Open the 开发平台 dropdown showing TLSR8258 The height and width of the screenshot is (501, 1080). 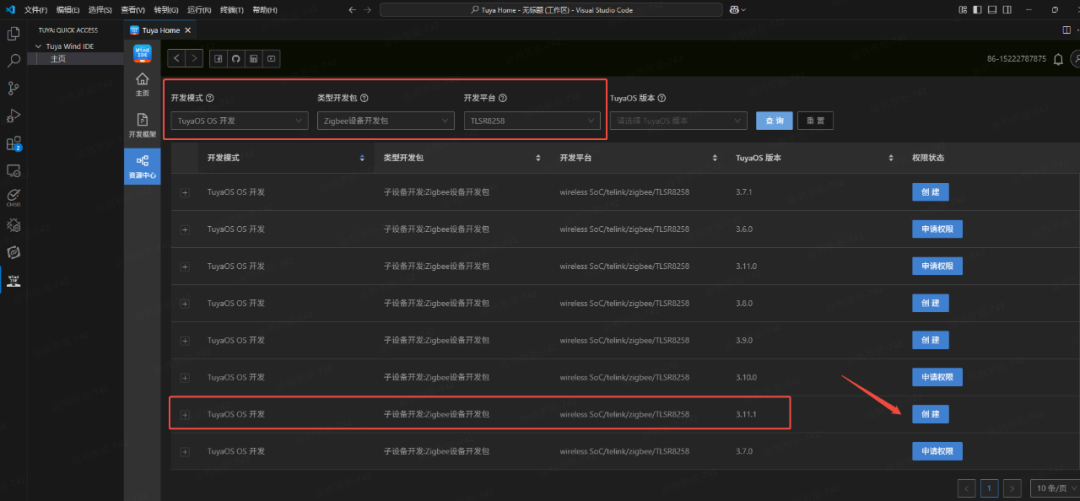(532, 121)
